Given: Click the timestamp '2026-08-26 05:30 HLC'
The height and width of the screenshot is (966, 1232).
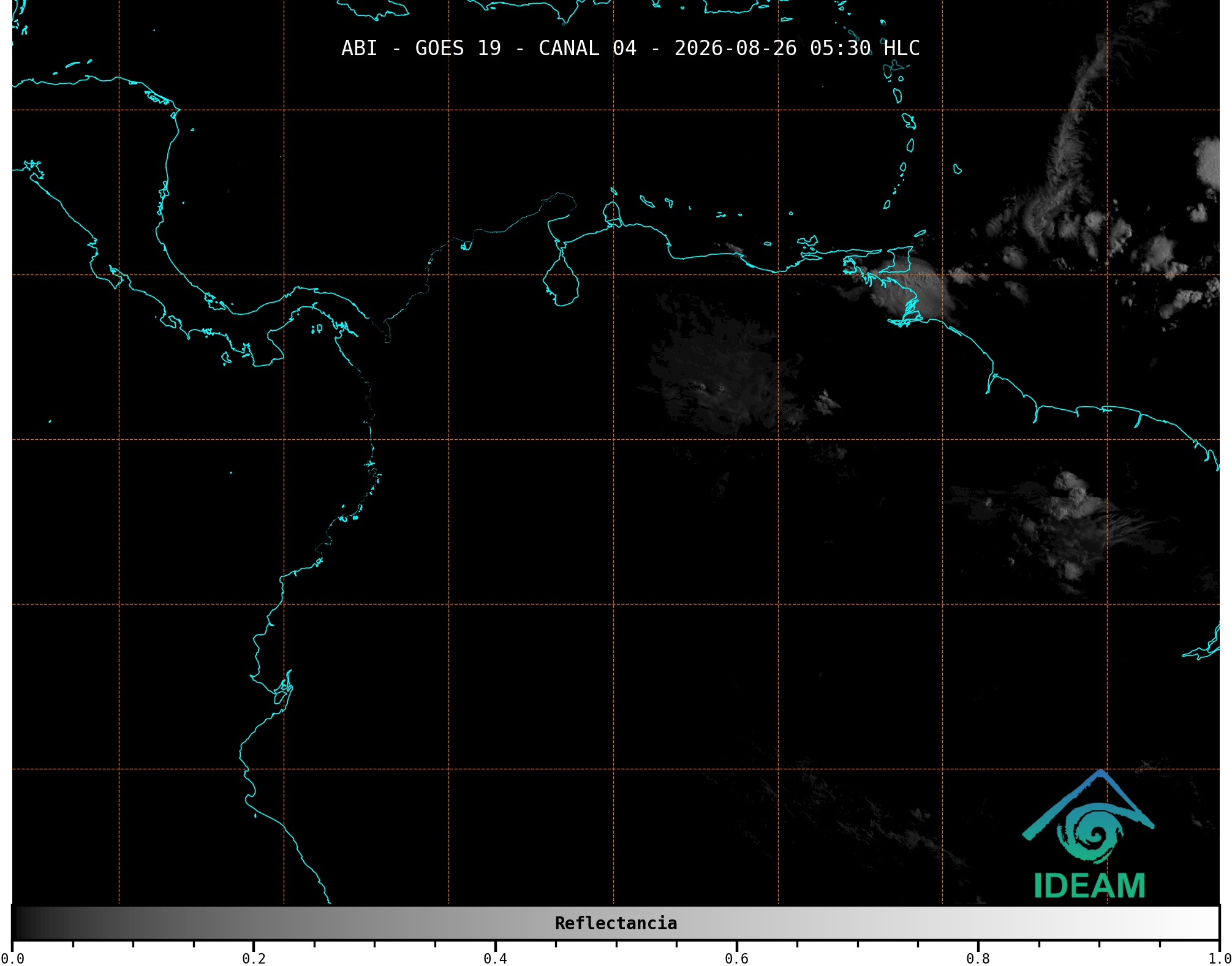Looking at the screenshot, I should pos(797,48).
